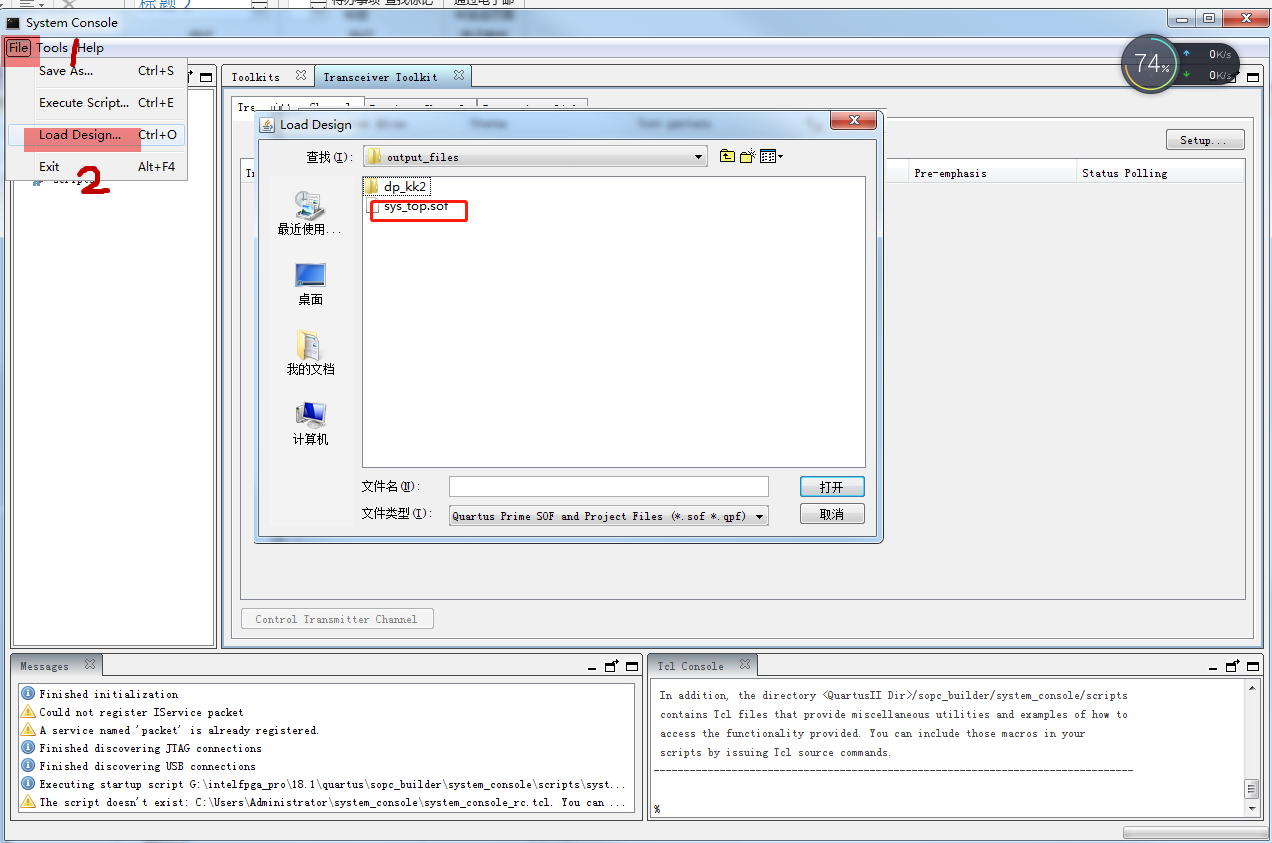This screenshot has height=843, width=1272.
Task: Select 桌面 (Desktop) in the dialog sidebar
Action: [x=310, y=281]
